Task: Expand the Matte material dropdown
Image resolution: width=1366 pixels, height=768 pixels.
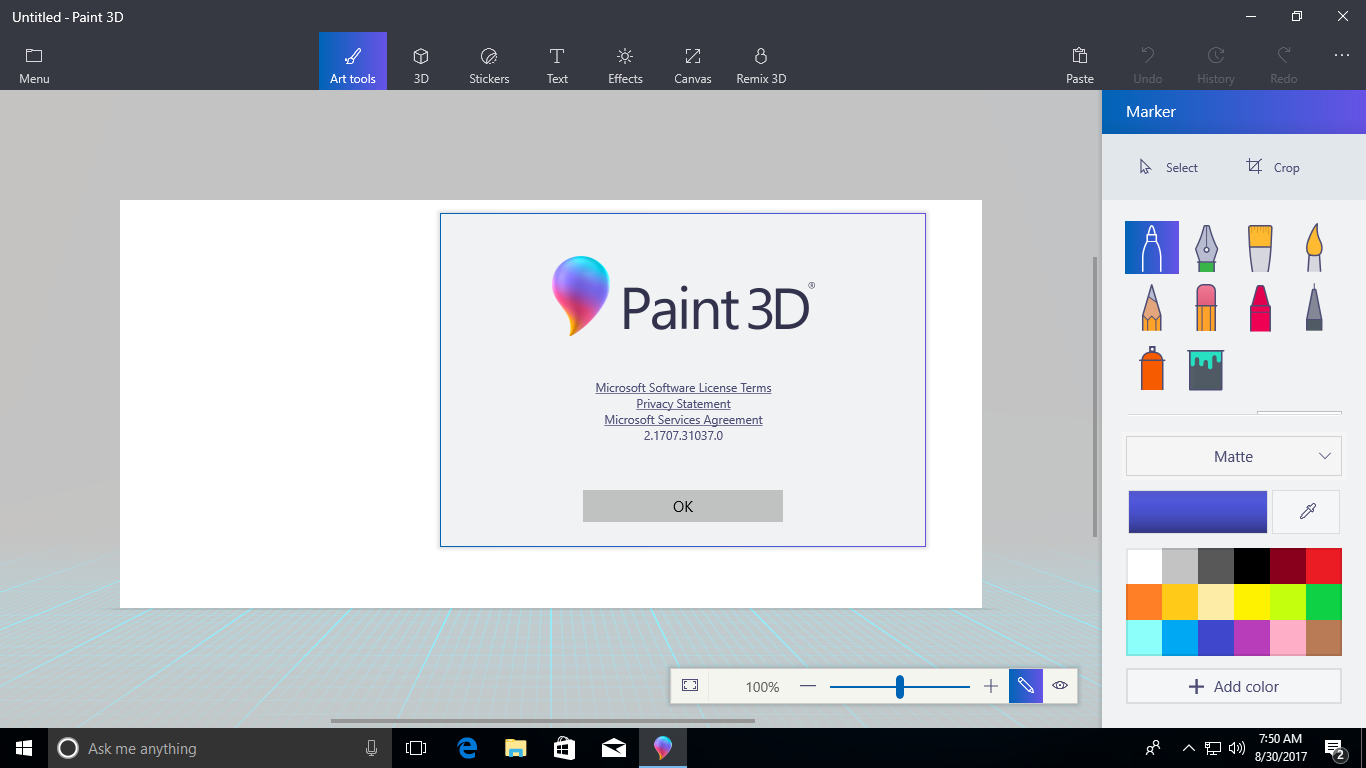Action: click(x=1233, y=456)
